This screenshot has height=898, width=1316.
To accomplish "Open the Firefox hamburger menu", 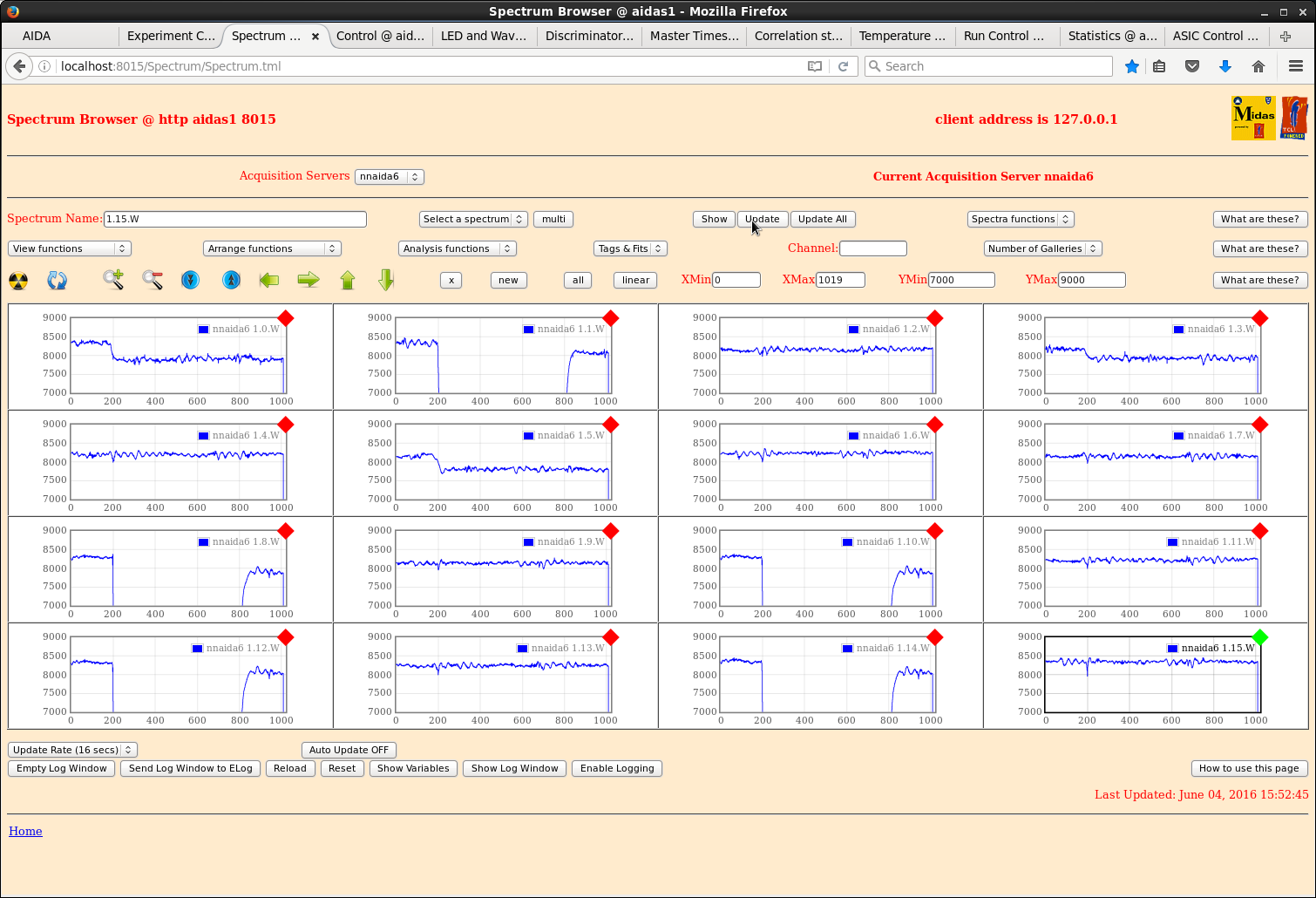I will [1296, 66].
